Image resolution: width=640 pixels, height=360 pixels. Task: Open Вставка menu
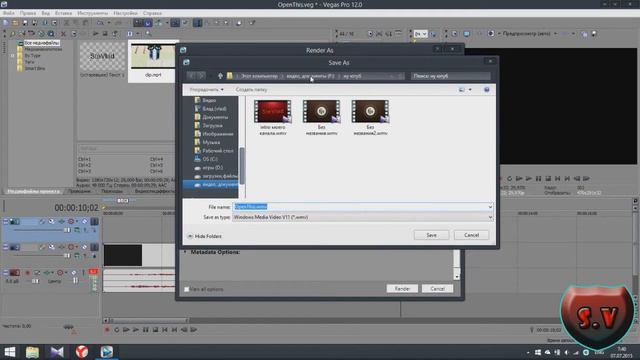tap(63, 13)
